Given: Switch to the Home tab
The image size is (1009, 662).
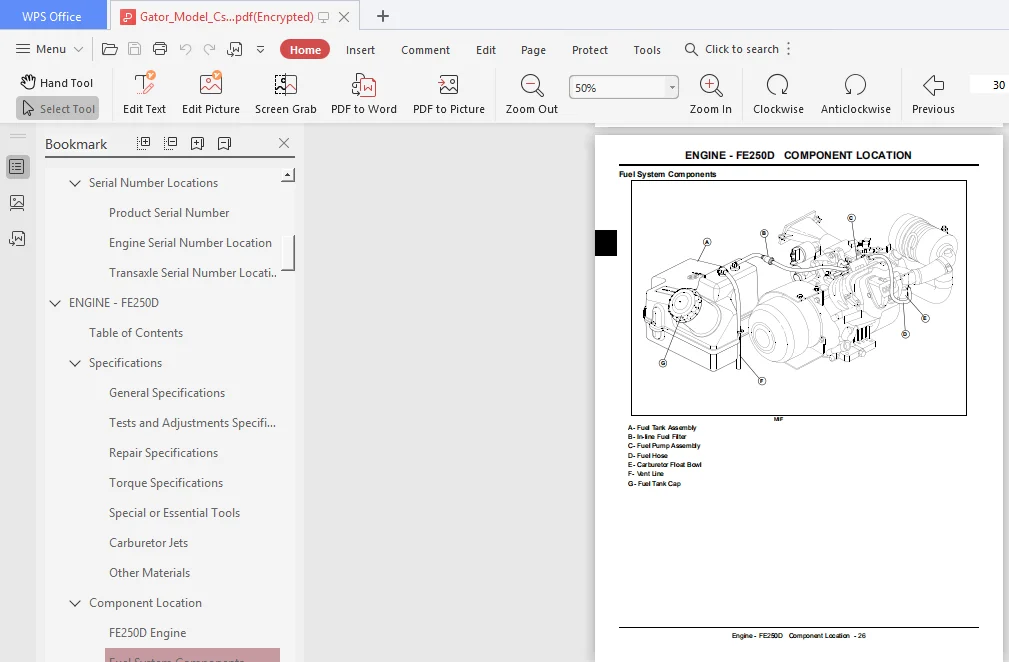Looking at the screenshot, I should [305, 50].
